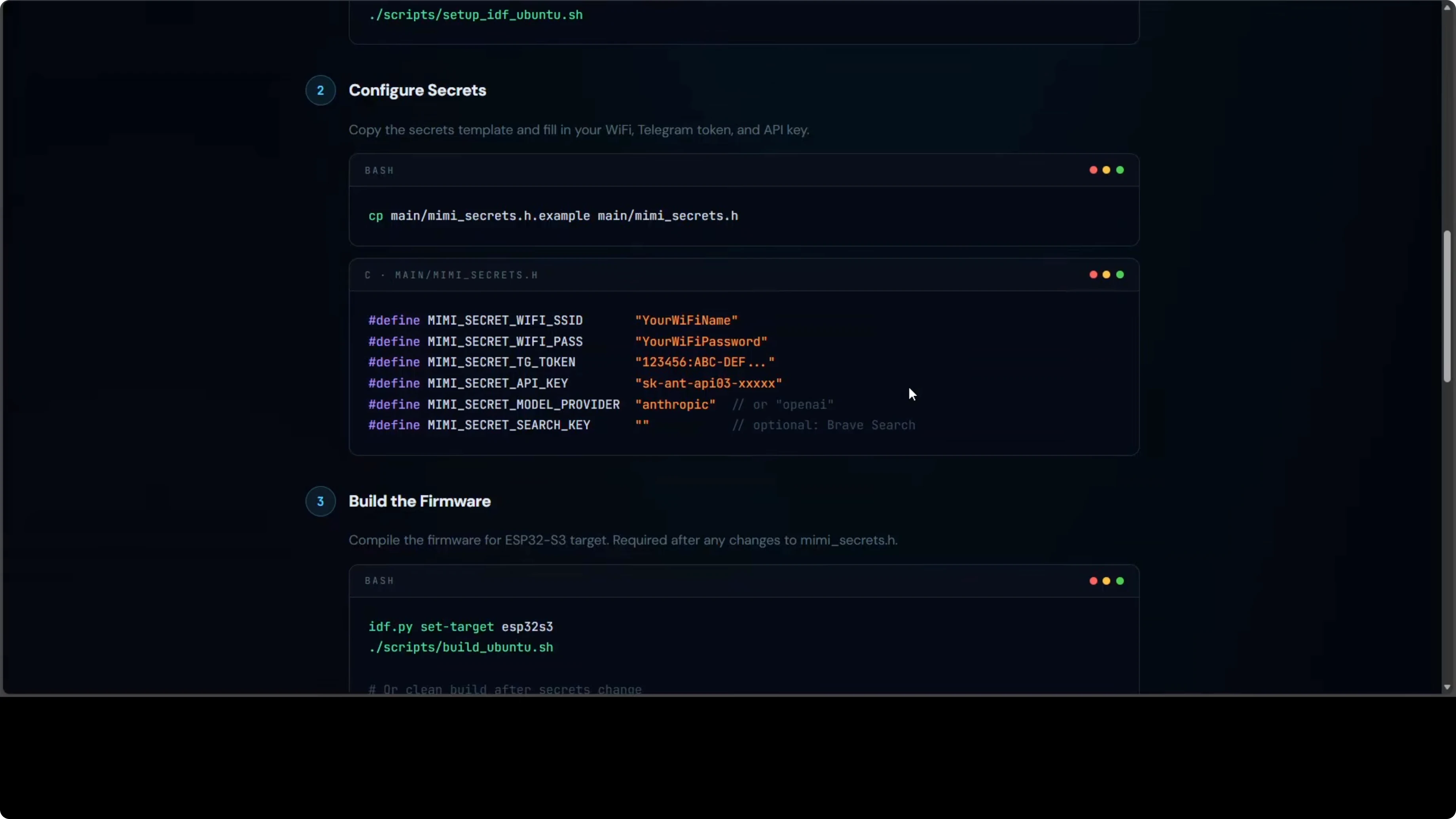Click the C language label on the secrets block
The height and width of the screenshot is (819, 1456).
click(368, 275)
